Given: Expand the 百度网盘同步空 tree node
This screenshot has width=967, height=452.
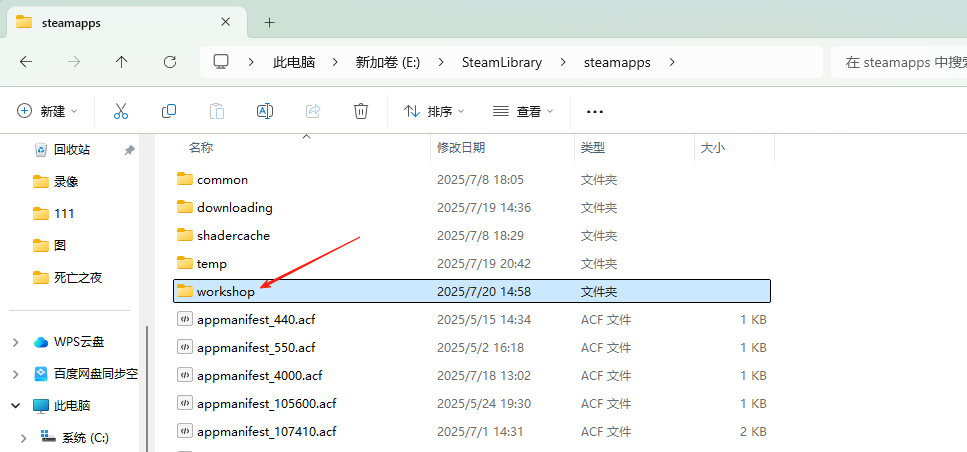Looking at the screenshot, I should click(15, 374).
